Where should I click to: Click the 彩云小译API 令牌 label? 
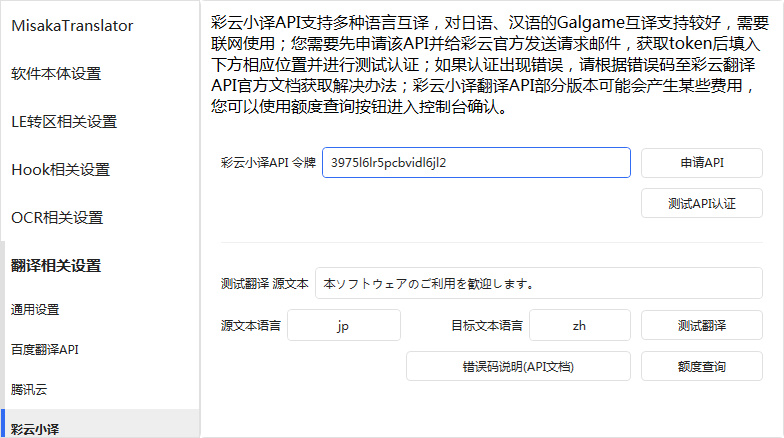pyautogui.click(x=268, y=163)
